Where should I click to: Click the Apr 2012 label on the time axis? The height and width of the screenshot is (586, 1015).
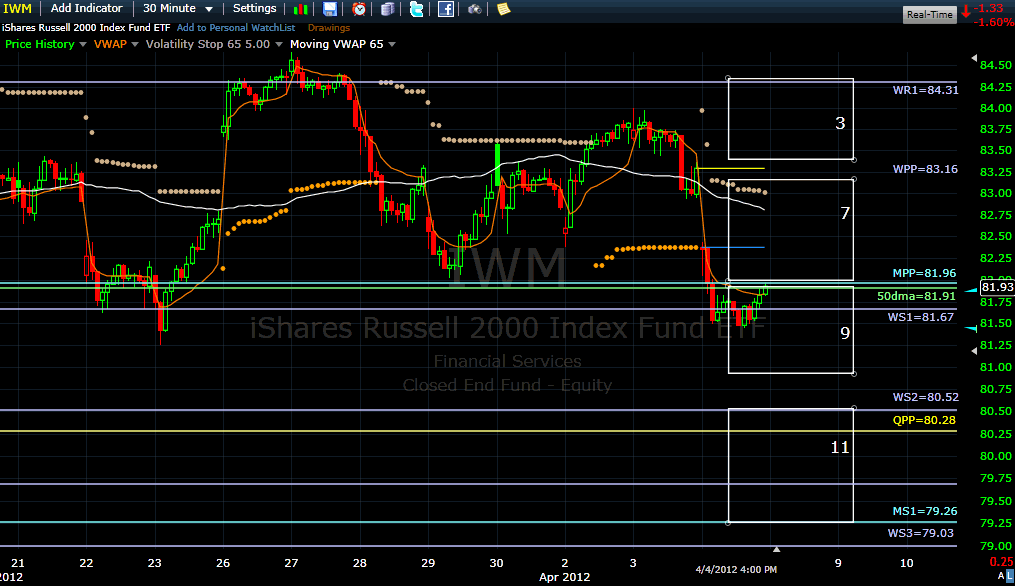(x=564, y=577)
